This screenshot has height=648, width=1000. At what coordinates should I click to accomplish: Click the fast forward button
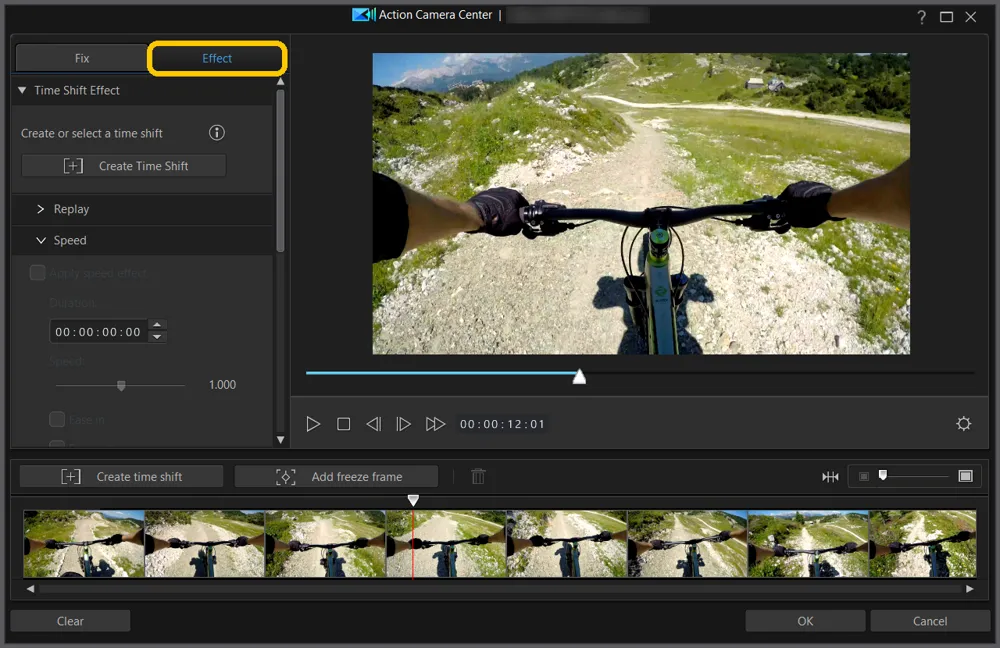(x=435, y=424)
